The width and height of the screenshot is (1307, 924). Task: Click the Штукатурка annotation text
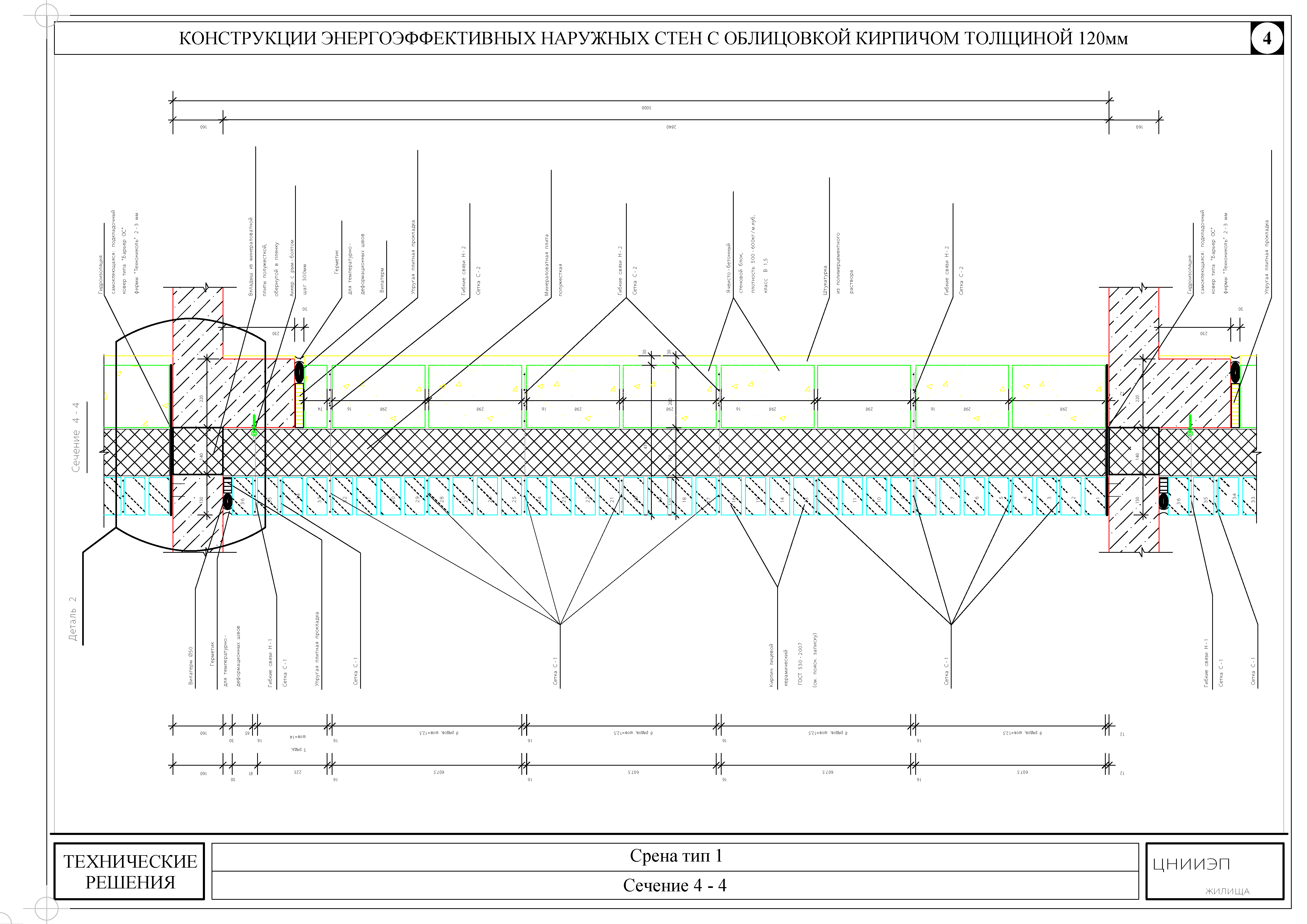[x=825, y=280]
